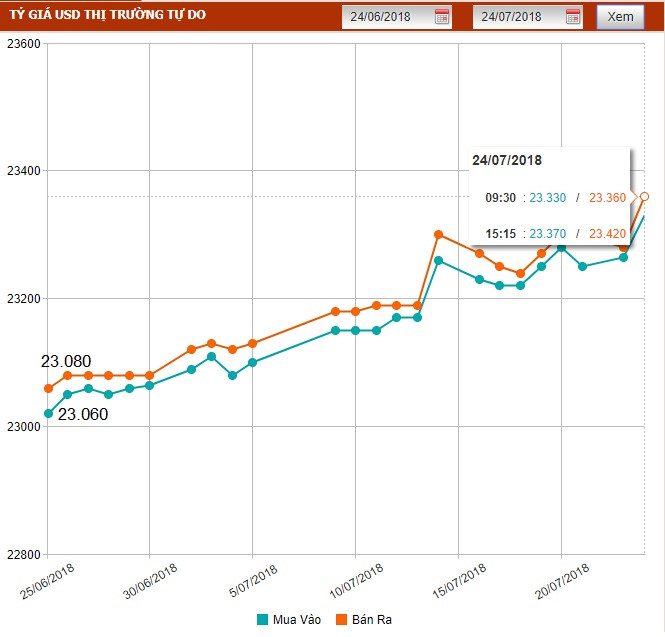Toggle the Bán Ra series via legend text
This screenshot has height=637, width=665.
371,620
